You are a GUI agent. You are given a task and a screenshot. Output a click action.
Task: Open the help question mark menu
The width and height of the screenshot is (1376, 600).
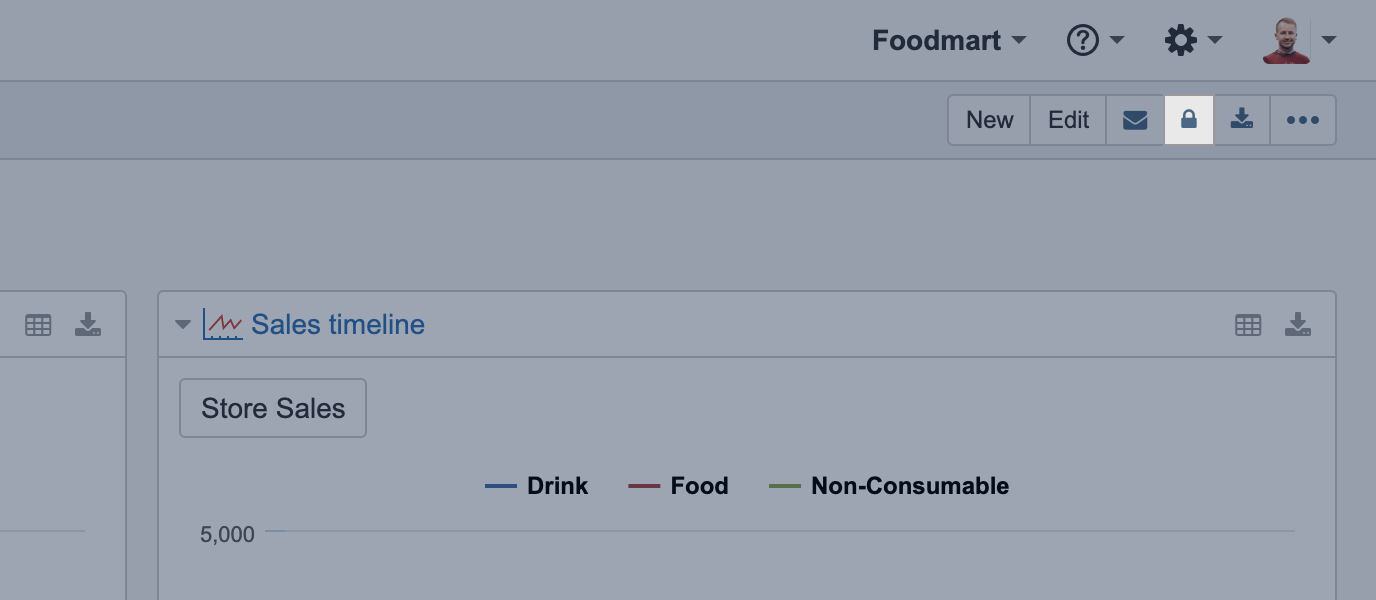point(1095,41)
